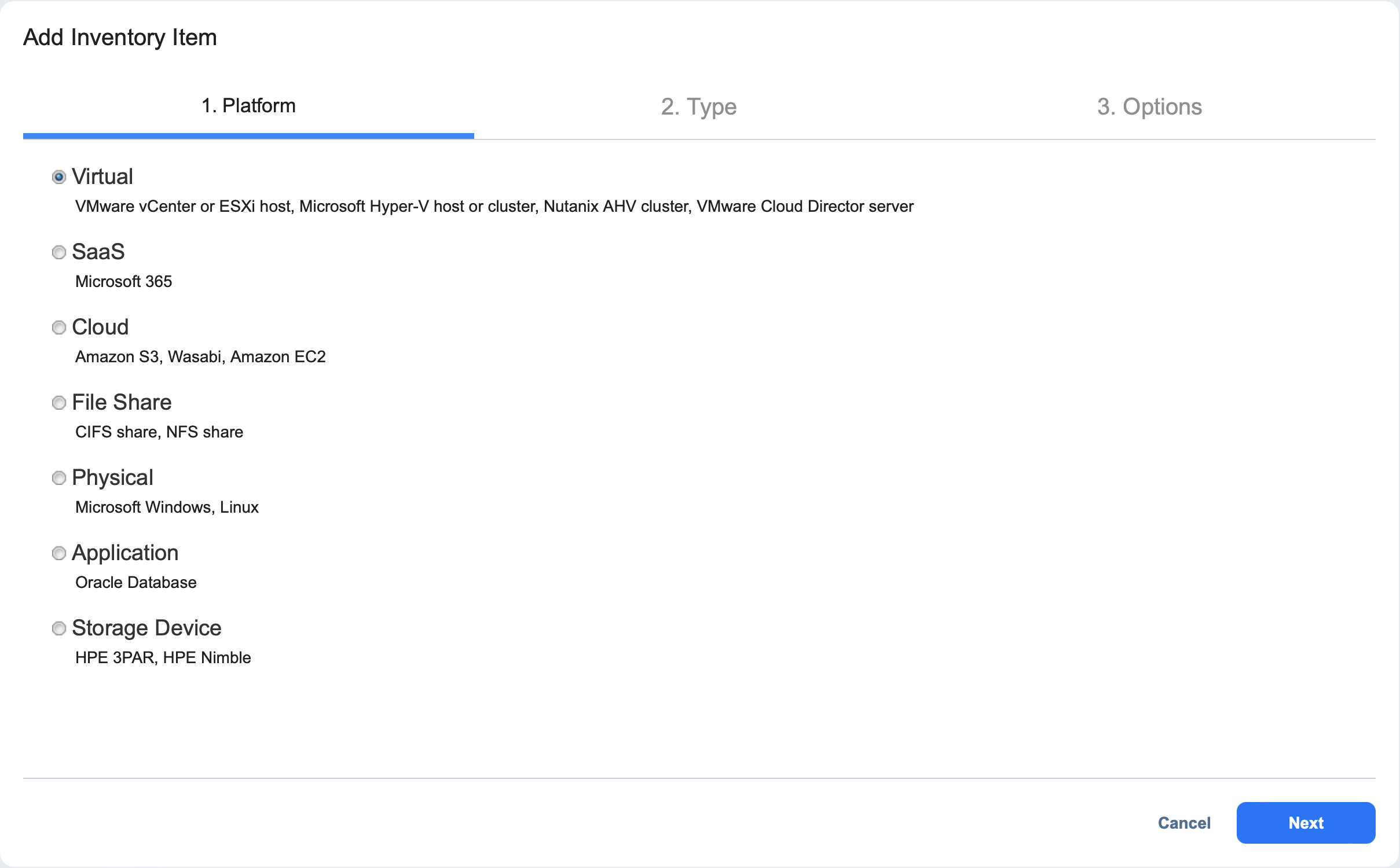The width and height of the screenshot is (1400, 868).
Task: Click the Microsoft Windows, Linux description
Action: pyautogui.click(x=167, y=507)
